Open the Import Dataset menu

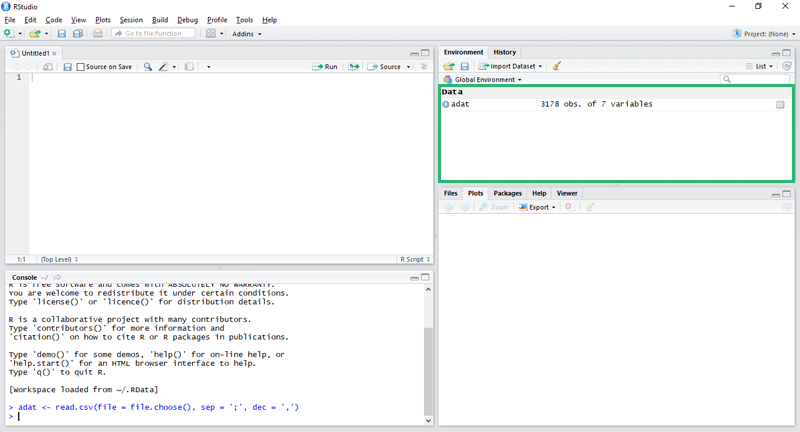pyautogui.click(x=510, y=66)
